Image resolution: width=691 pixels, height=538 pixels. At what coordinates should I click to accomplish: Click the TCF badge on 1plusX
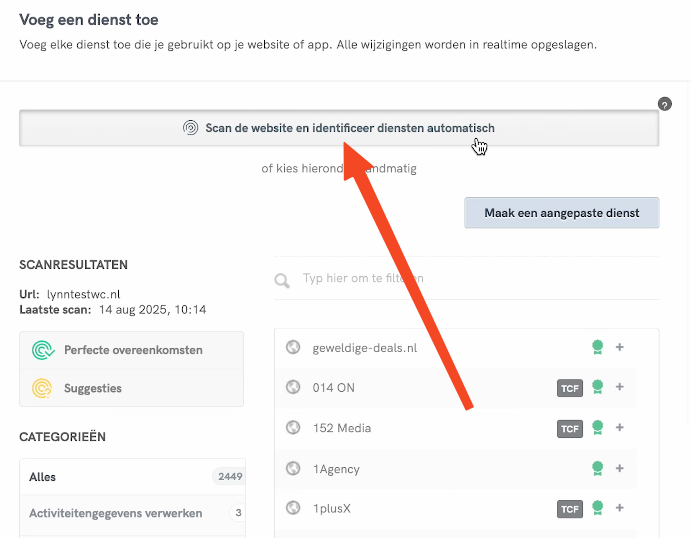click(570, 509)
